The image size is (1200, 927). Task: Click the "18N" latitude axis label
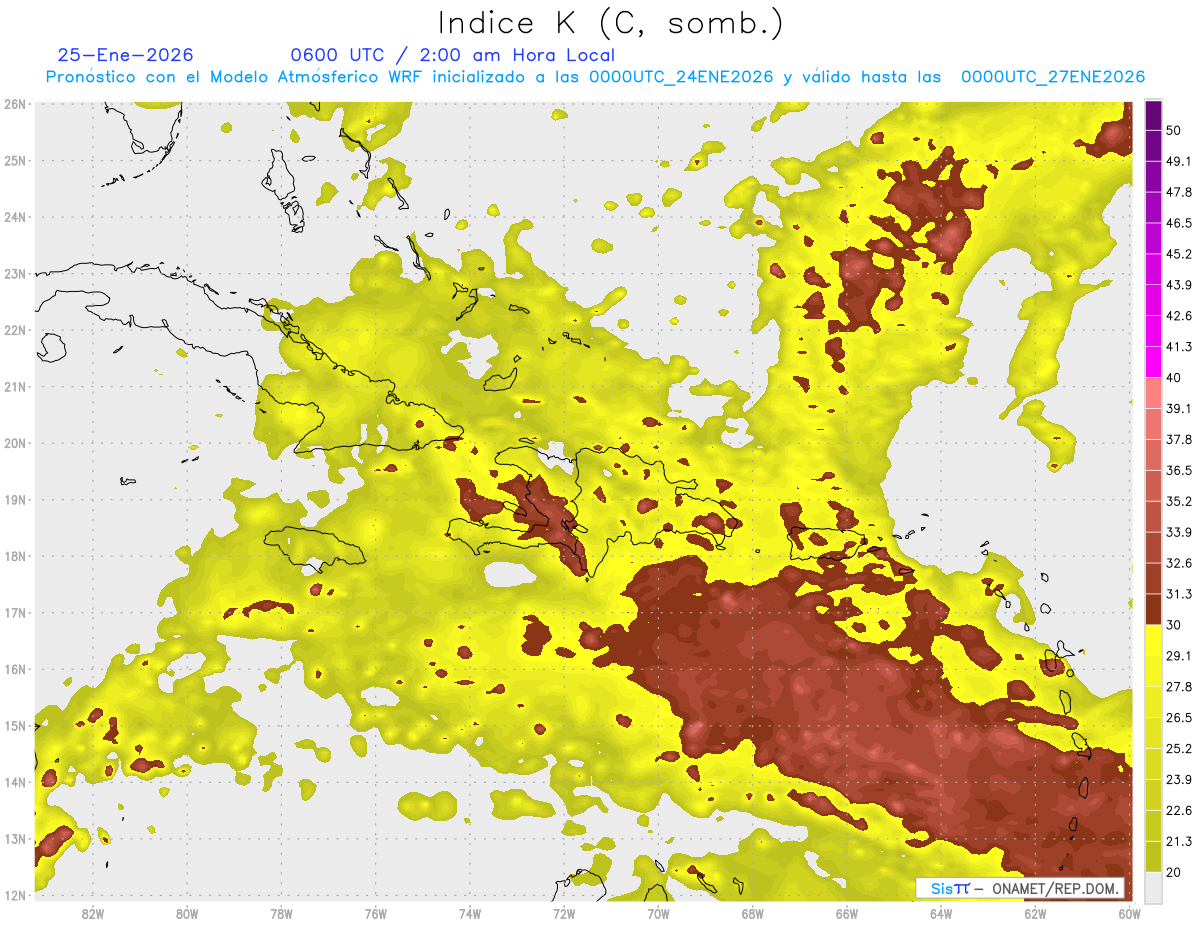point(15,556)
